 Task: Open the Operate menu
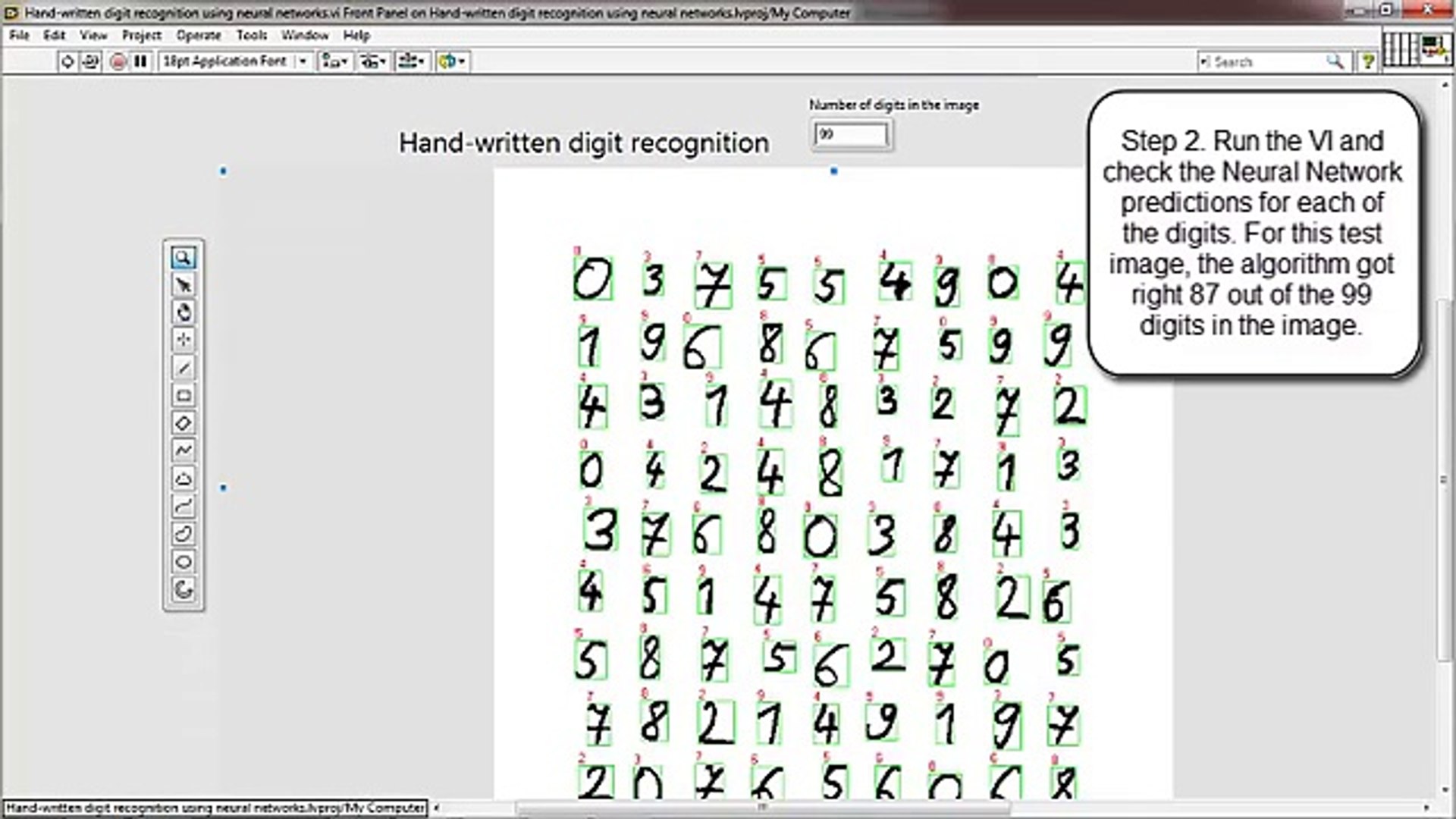tap(198, 35)
